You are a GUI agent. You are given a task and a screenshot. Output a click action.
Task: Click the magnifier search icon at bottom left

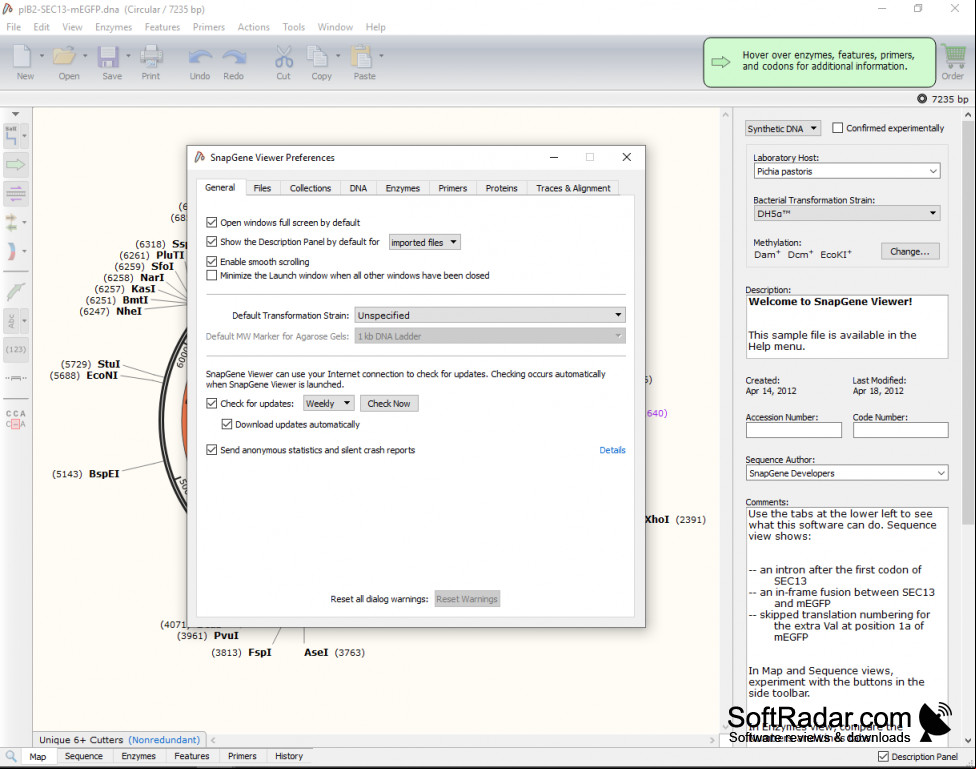tap(11, 756)
